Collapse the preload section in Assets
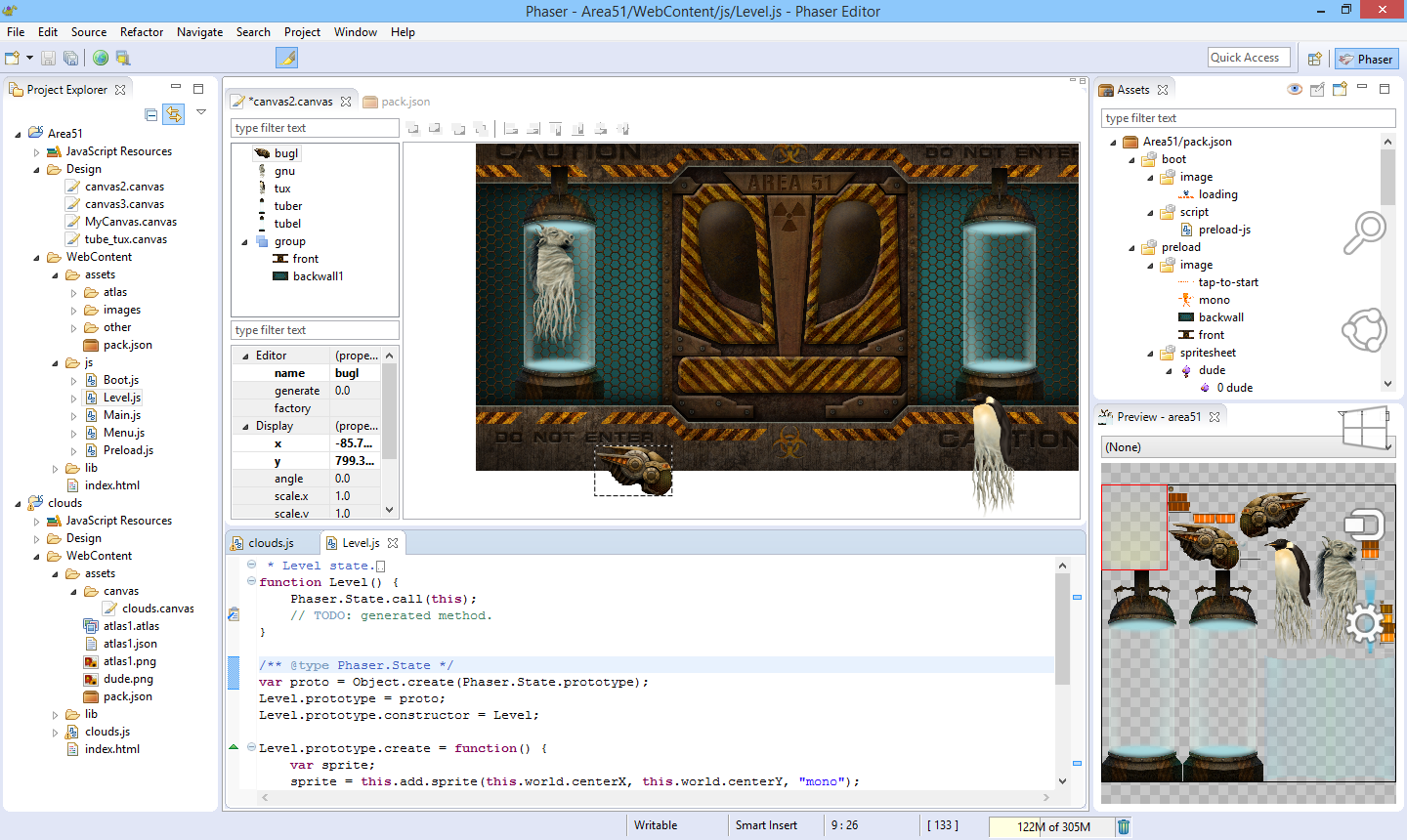This screenshot has width=1407, height=840. tap(1131, 247)
